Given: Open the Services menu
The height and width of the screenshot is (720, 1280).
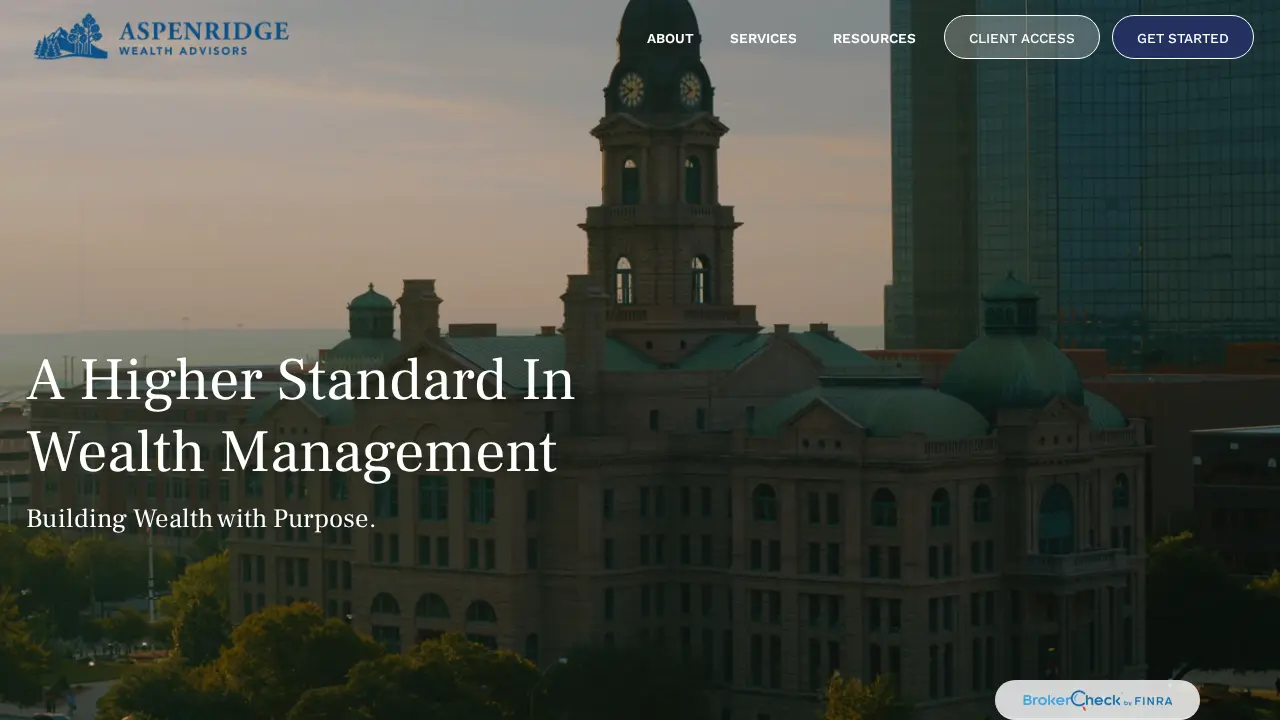Looking at the screenshot, I should pyautogui.click(x=763, y=38).
